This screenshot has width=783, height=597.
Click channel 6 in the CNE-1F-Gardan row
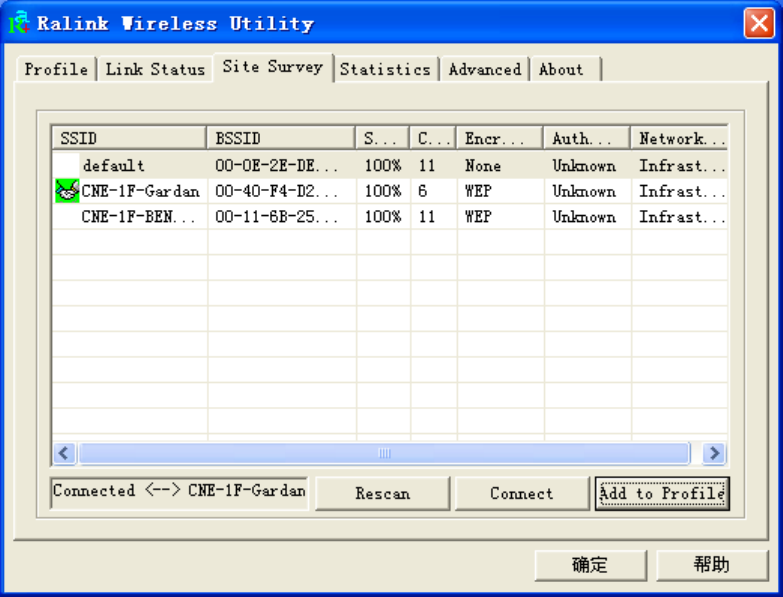click(x=422, y=191)
